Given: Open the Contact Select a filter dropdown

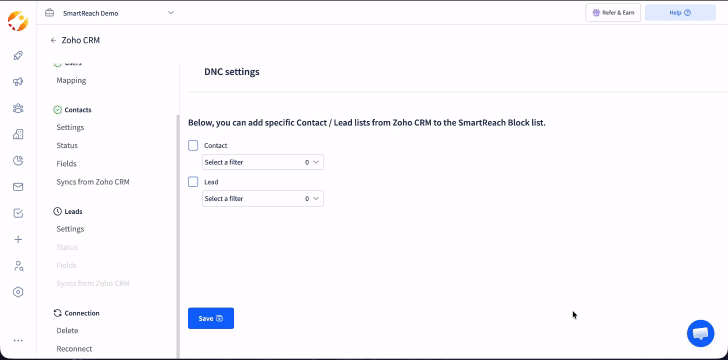Looking at the screenshot, I should tap(263, 162).
